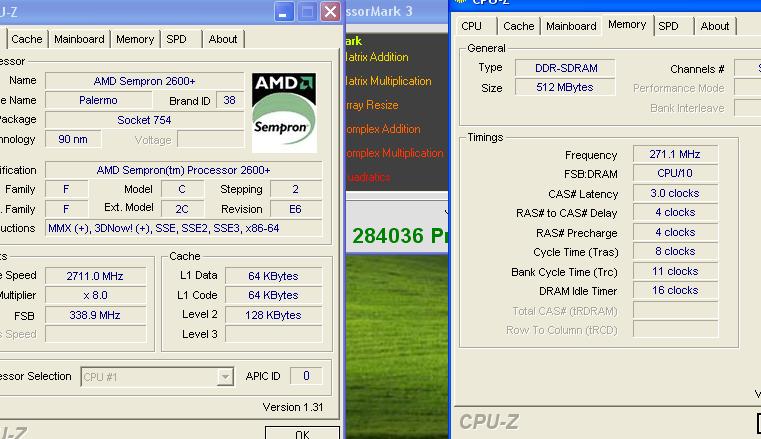Switch to Cache tab in right CPU-Z window
The width and height of the screenshot is (761, 439).
tap(518, 26)
